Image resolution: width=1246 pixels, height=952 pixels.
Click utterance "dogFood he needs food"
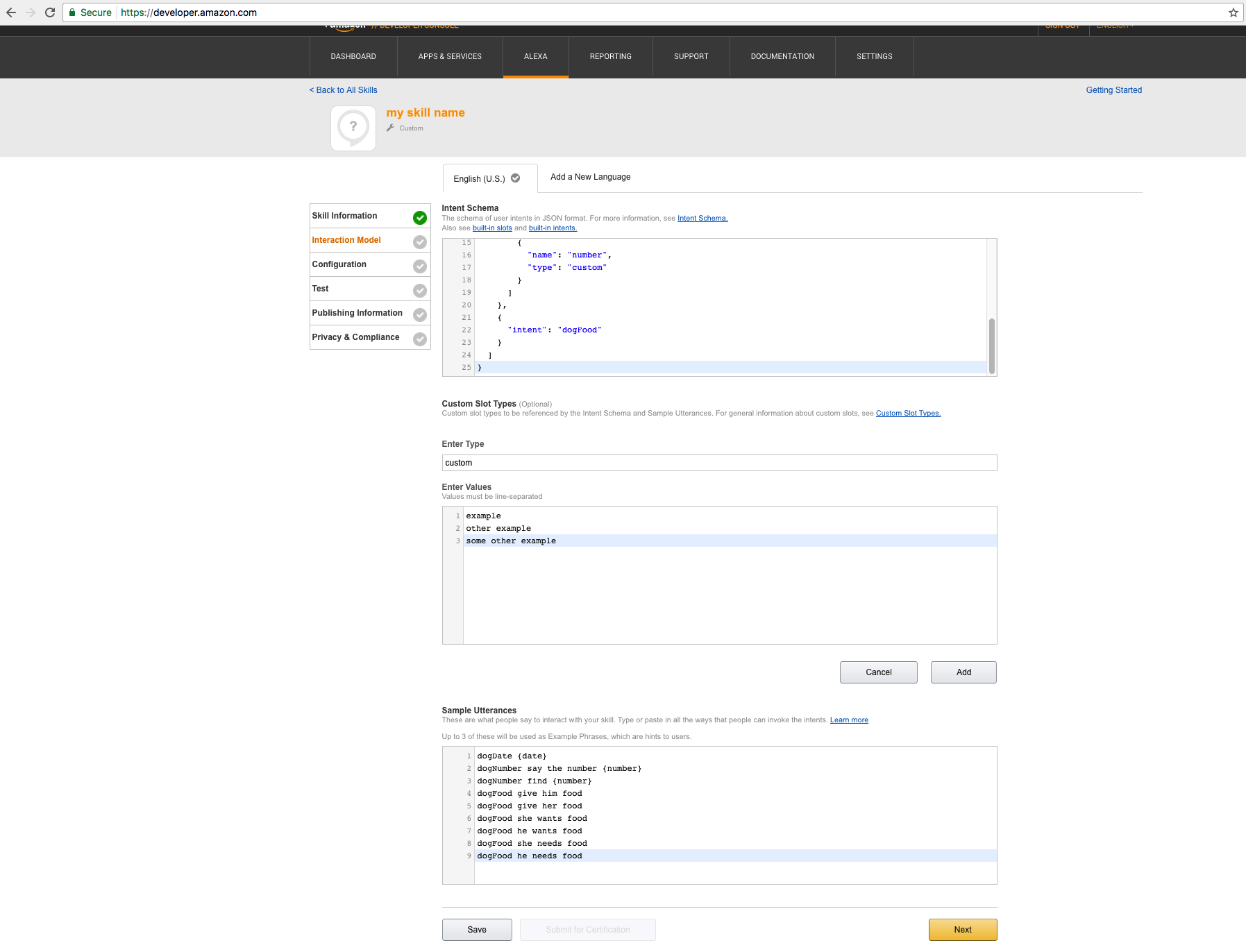[530, 856]
